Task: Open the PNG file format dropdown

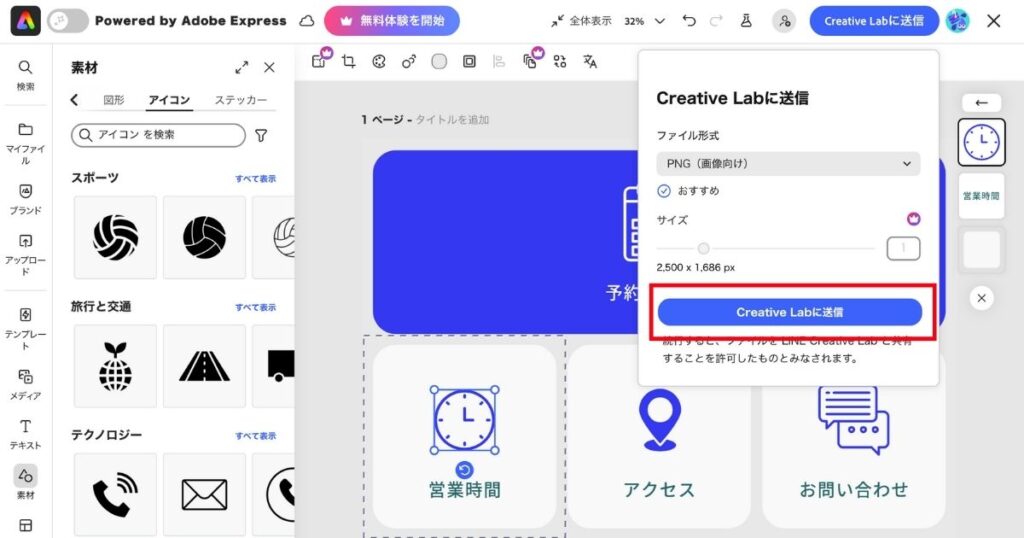Action: 788,164
